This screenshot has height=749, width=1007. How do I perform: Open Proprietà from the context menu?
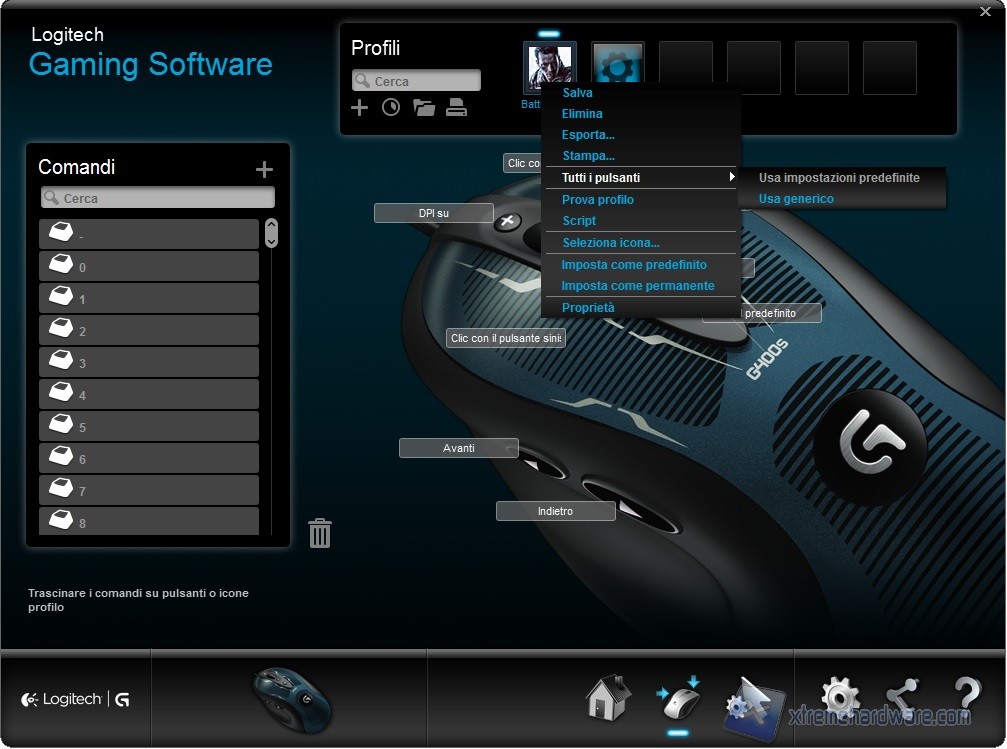[x=588, y=308]
